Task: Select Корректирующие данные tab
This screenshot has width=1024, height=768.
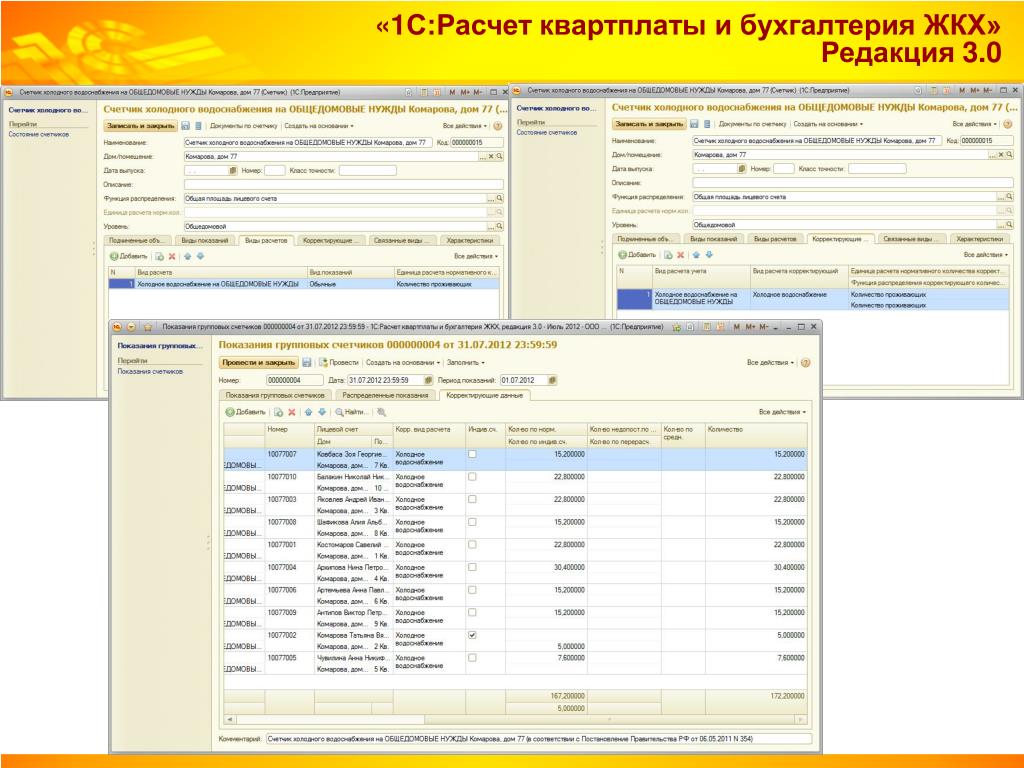Action: pos(485,395)
